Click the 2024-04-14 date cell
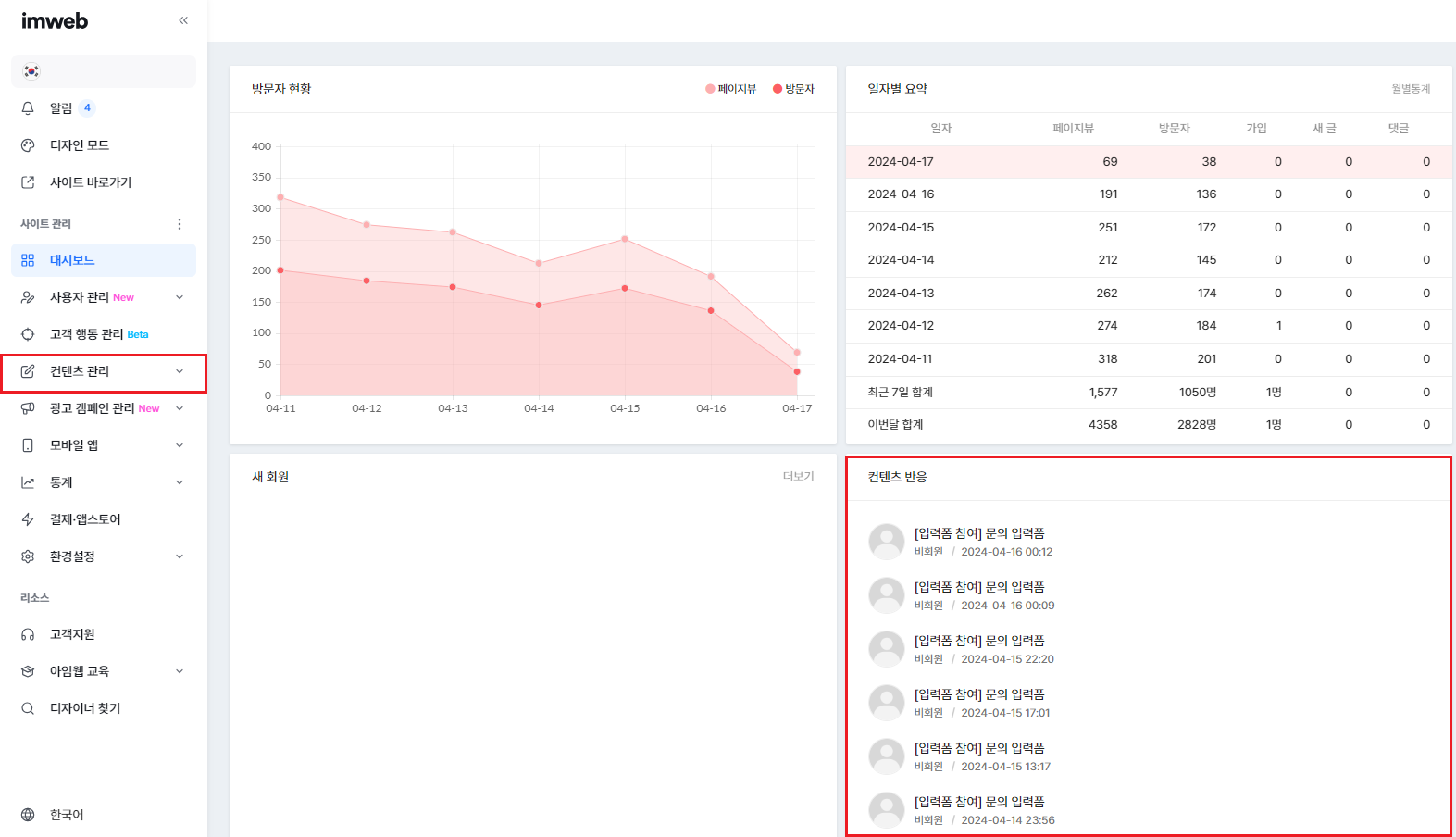Screen dimensions: 1456x837 coord(901,260)
